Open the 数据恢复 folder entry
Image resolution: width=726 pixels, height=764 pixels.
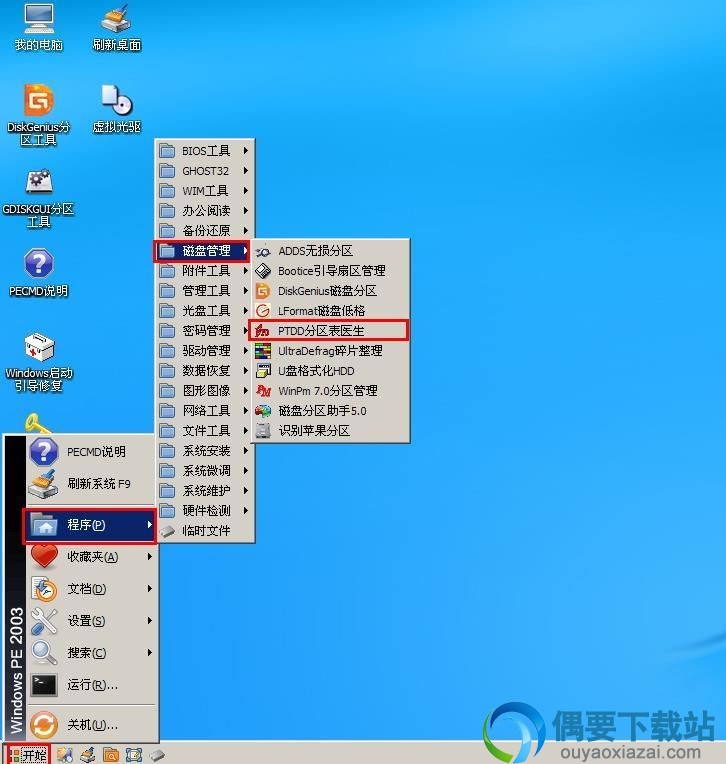coord(205,370)
